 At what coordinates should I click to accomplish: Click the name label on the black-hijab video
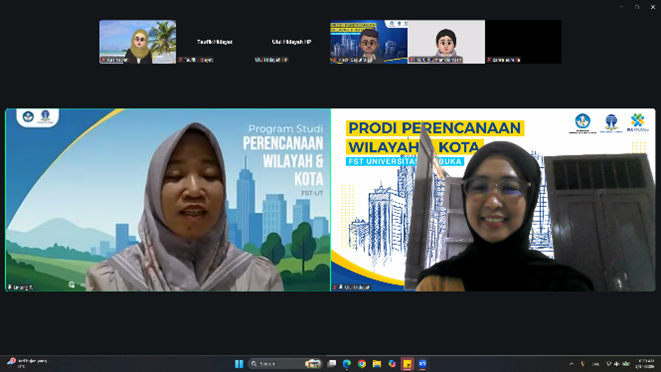click(352, 287)
